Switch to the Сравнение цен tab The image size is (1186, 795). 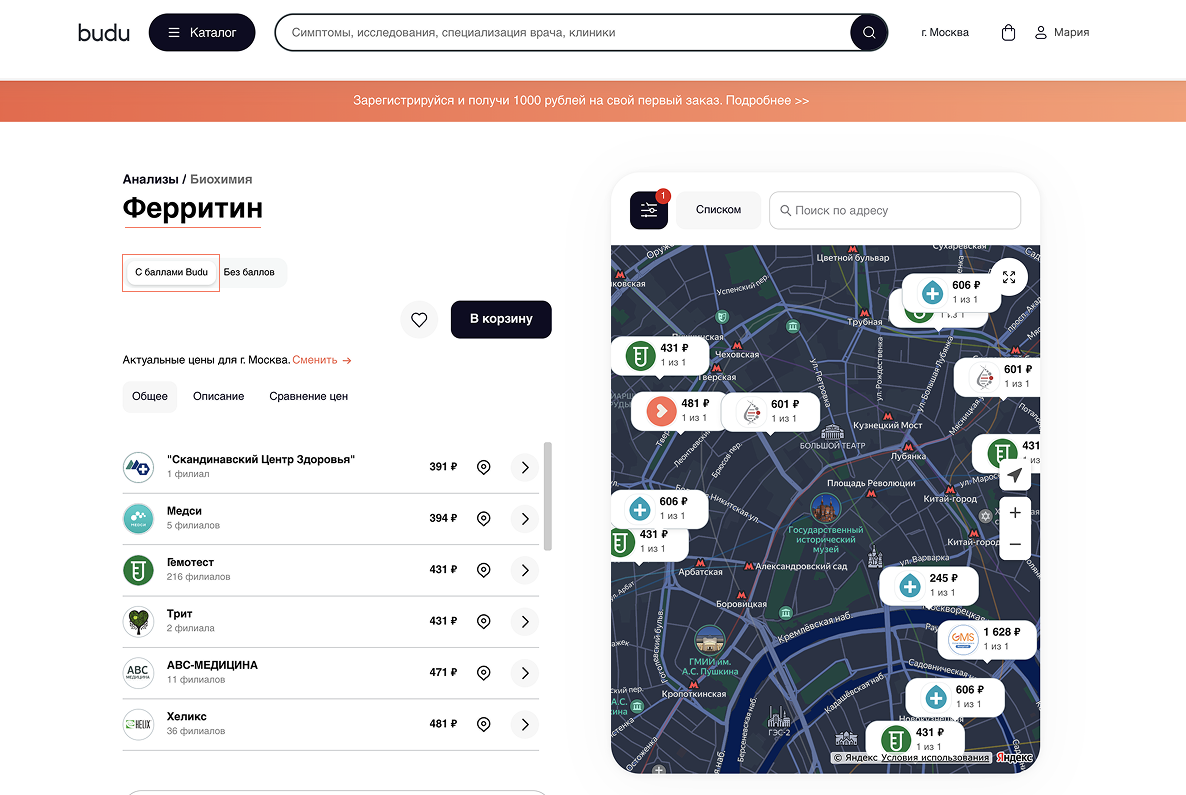click(x=309, y=396)
